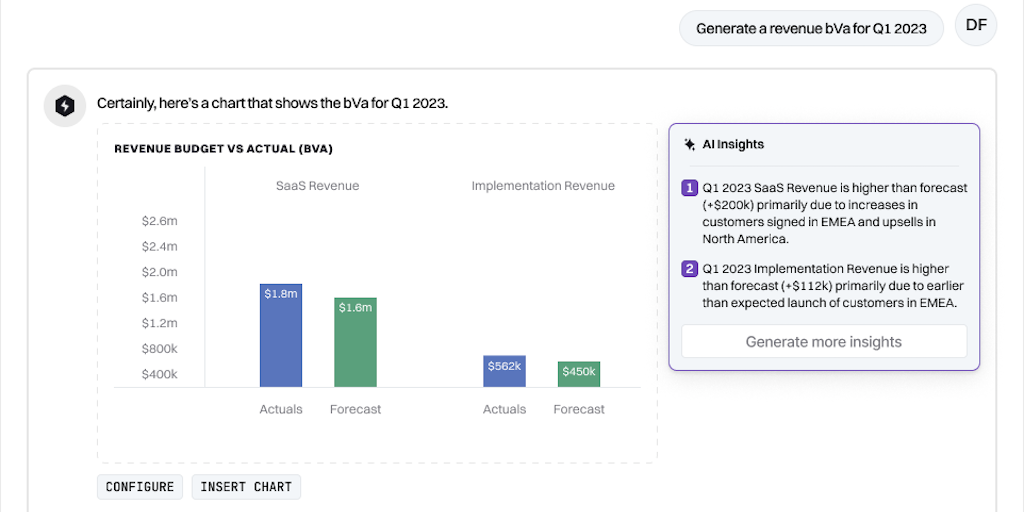Select the SaaS Revenue chart heading
Screen dimensions: 1024x512
click(x=317, y=186)
